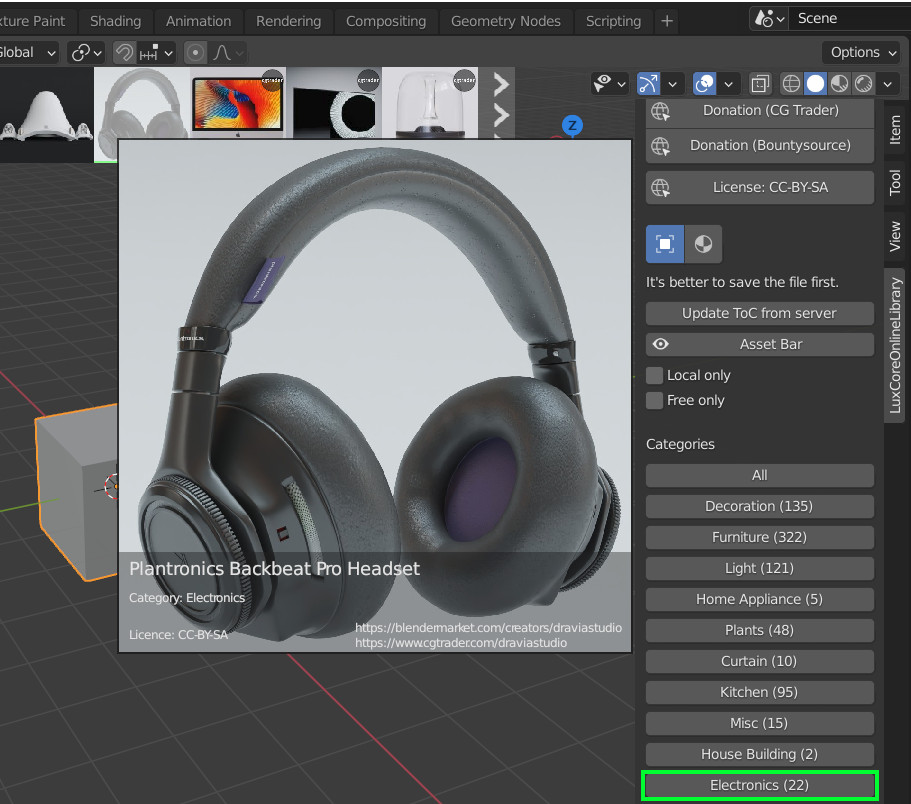This screenshot has height=804, width=911.
Task: Open the Options dropdown
Action: [x=855, y=52]
